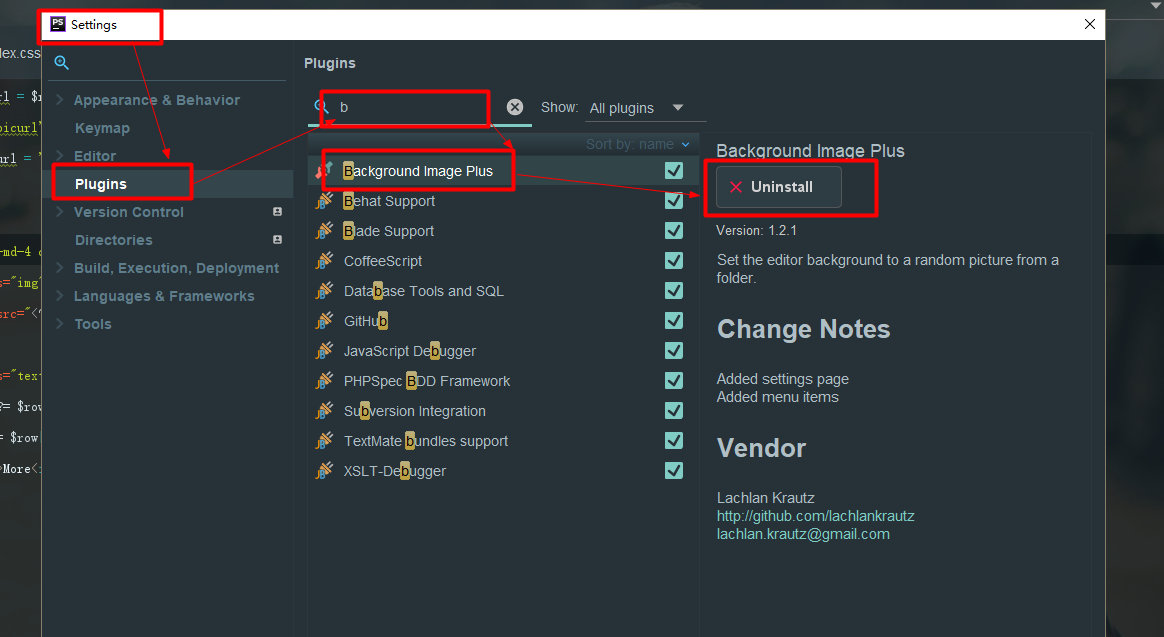
Task: Open Languages & Frameworks settings
Action: pyautogui.click(x=164, y=295)
